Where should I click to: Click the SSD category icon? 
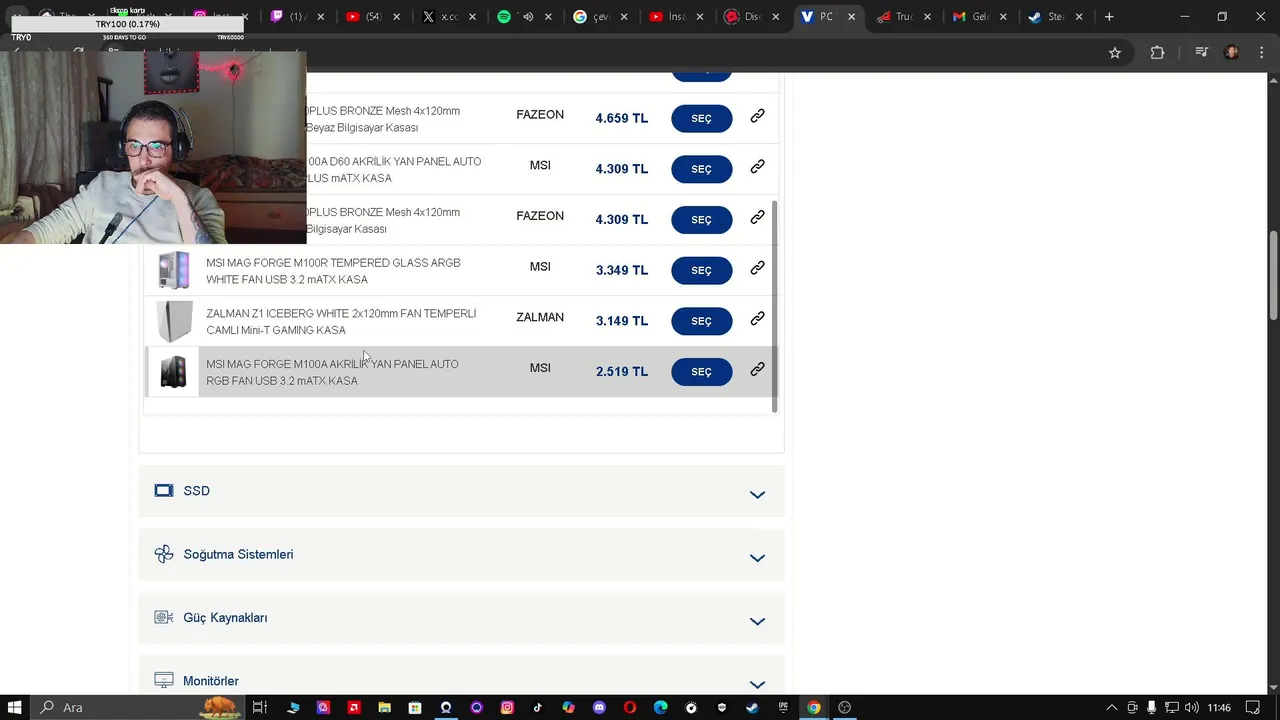(164, 491)
